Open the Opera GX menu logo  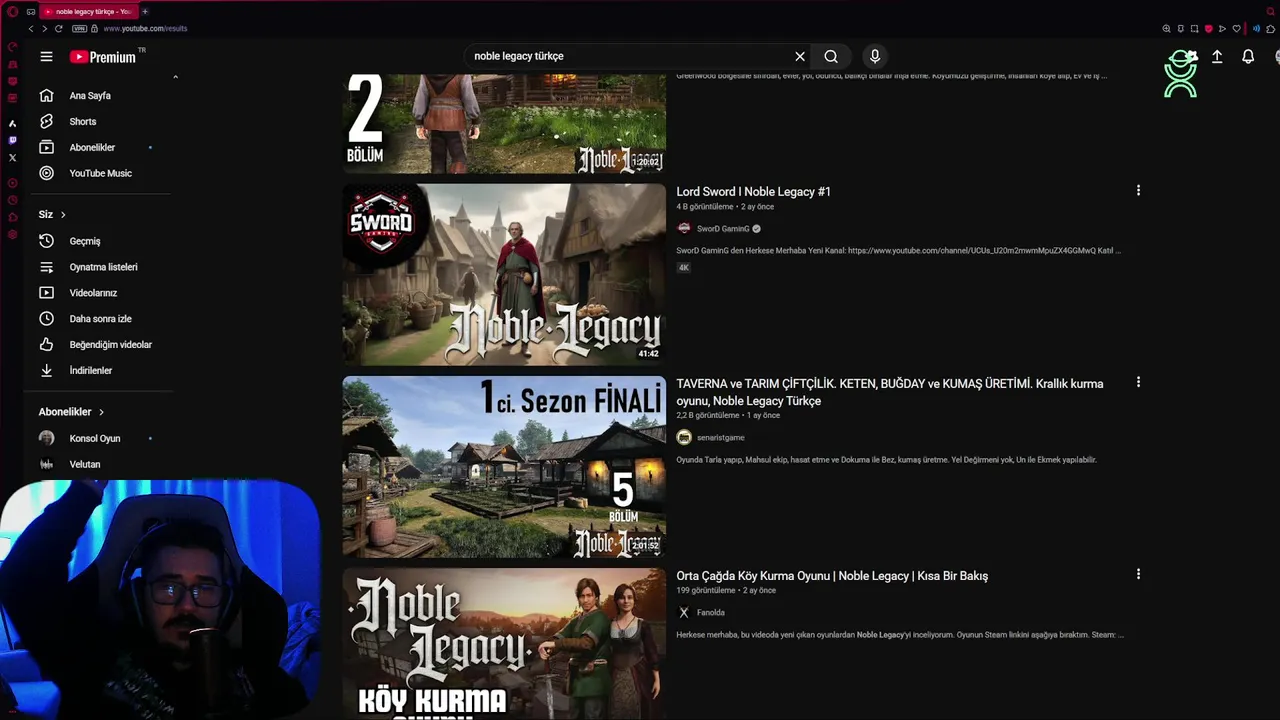coord(12,12)
